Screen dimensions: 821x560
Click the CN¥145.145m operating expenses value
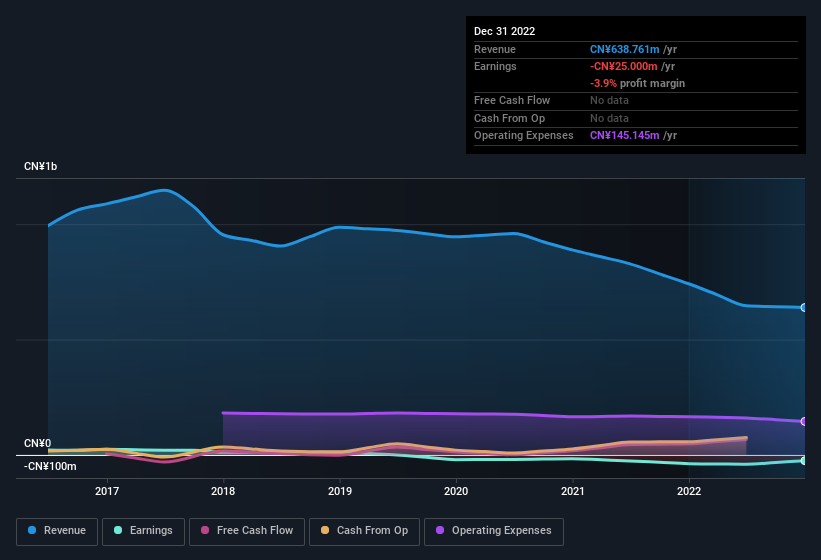click(x=624, y=135)
